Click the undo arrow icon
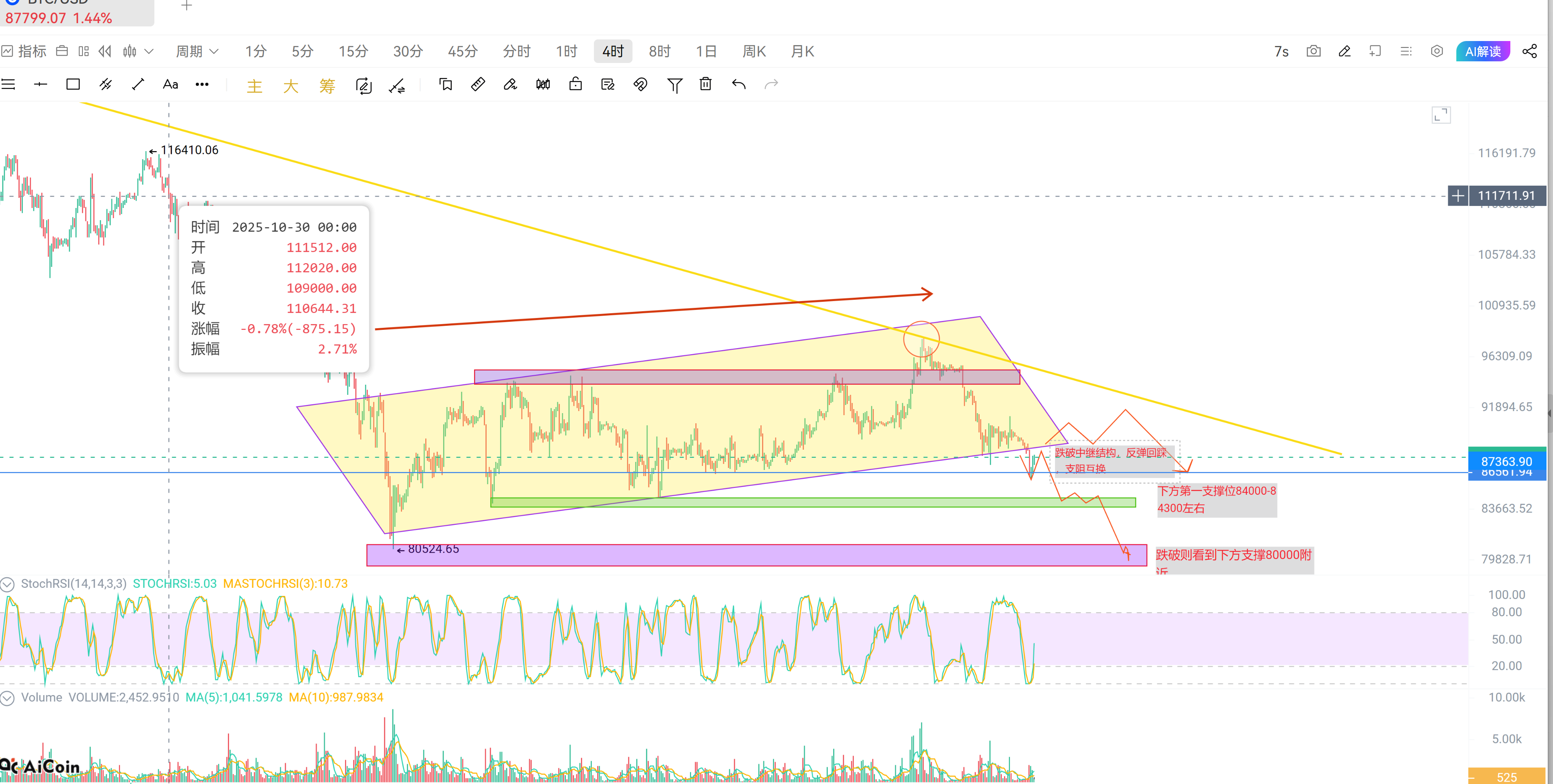 tap(739, 84)
